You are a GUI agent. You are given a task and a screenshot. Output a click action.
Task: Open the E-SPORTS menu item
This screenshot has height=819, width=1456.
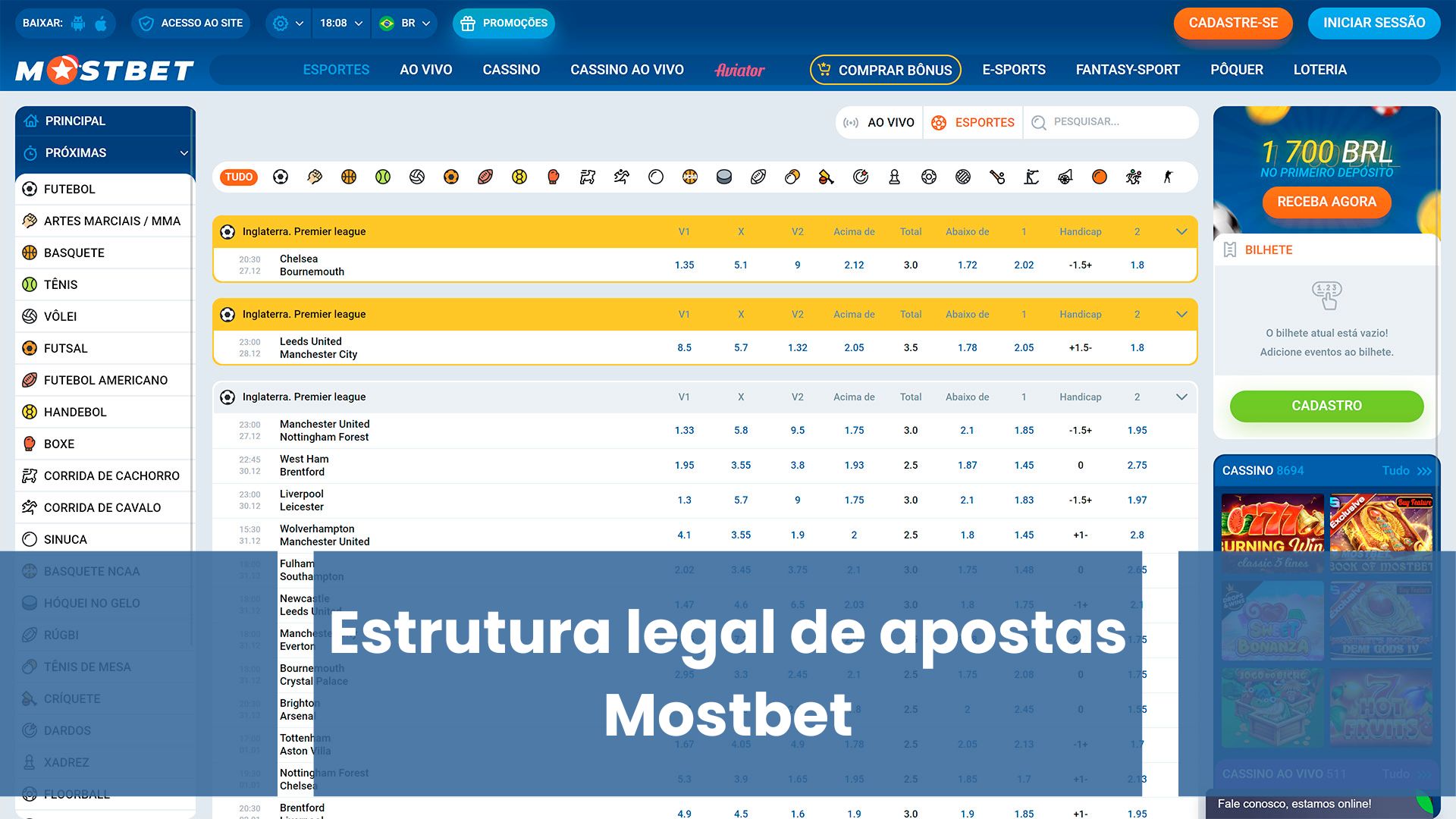1014,70
